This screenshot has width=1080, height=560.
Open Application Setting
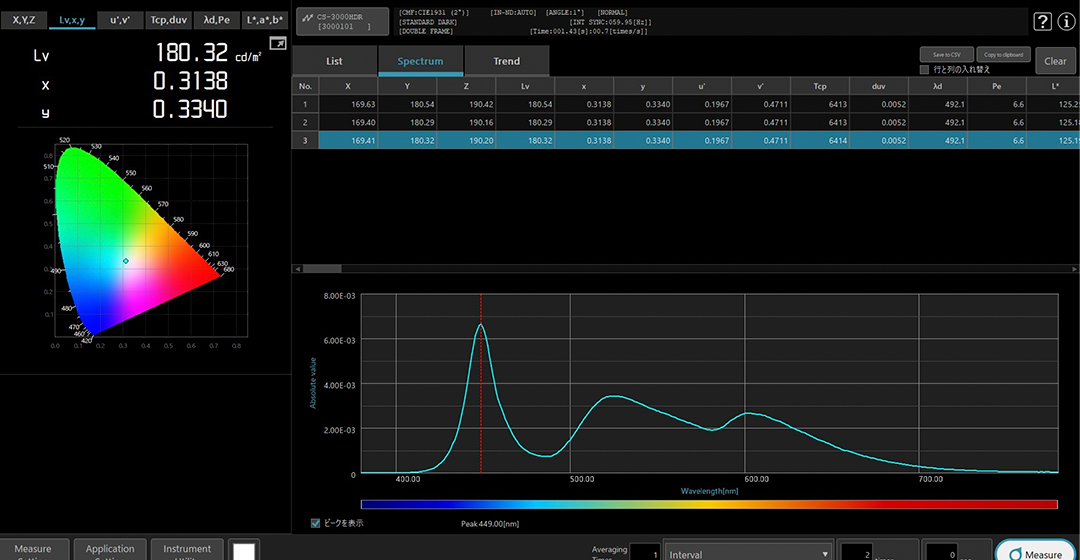(x=110, y=550)
